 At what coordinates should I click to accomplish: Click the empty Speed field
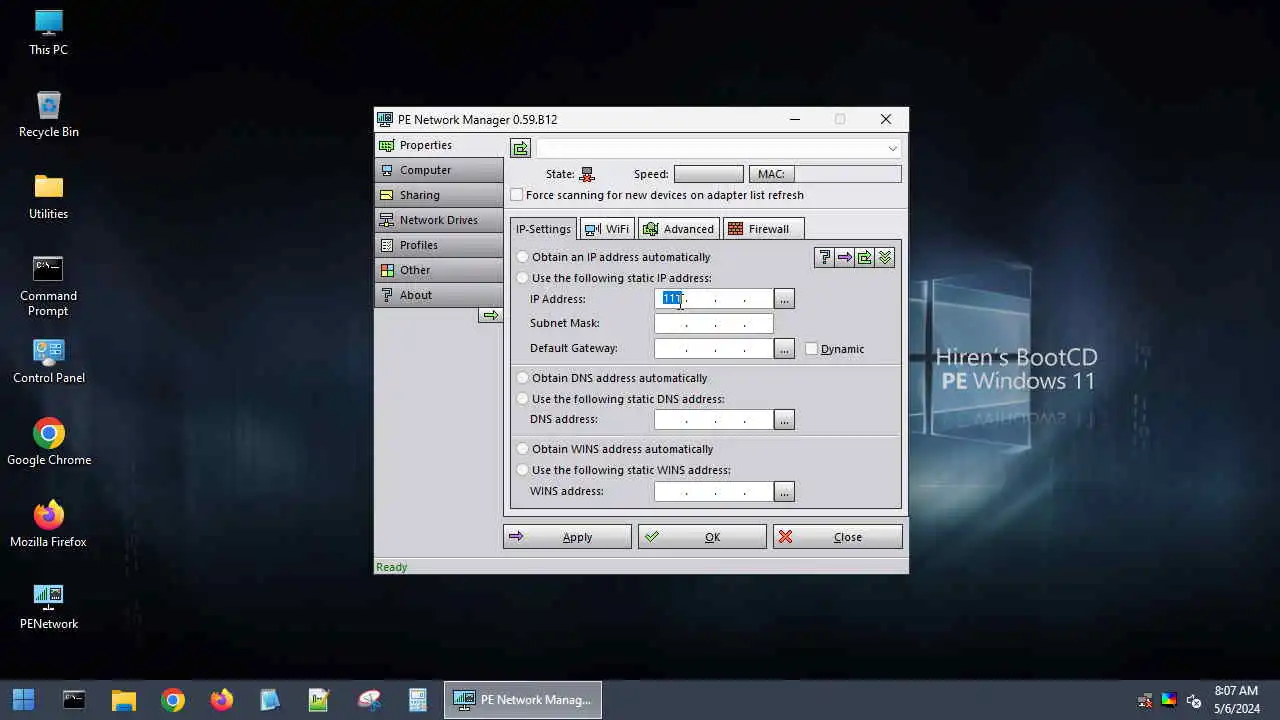coord(708,174)
